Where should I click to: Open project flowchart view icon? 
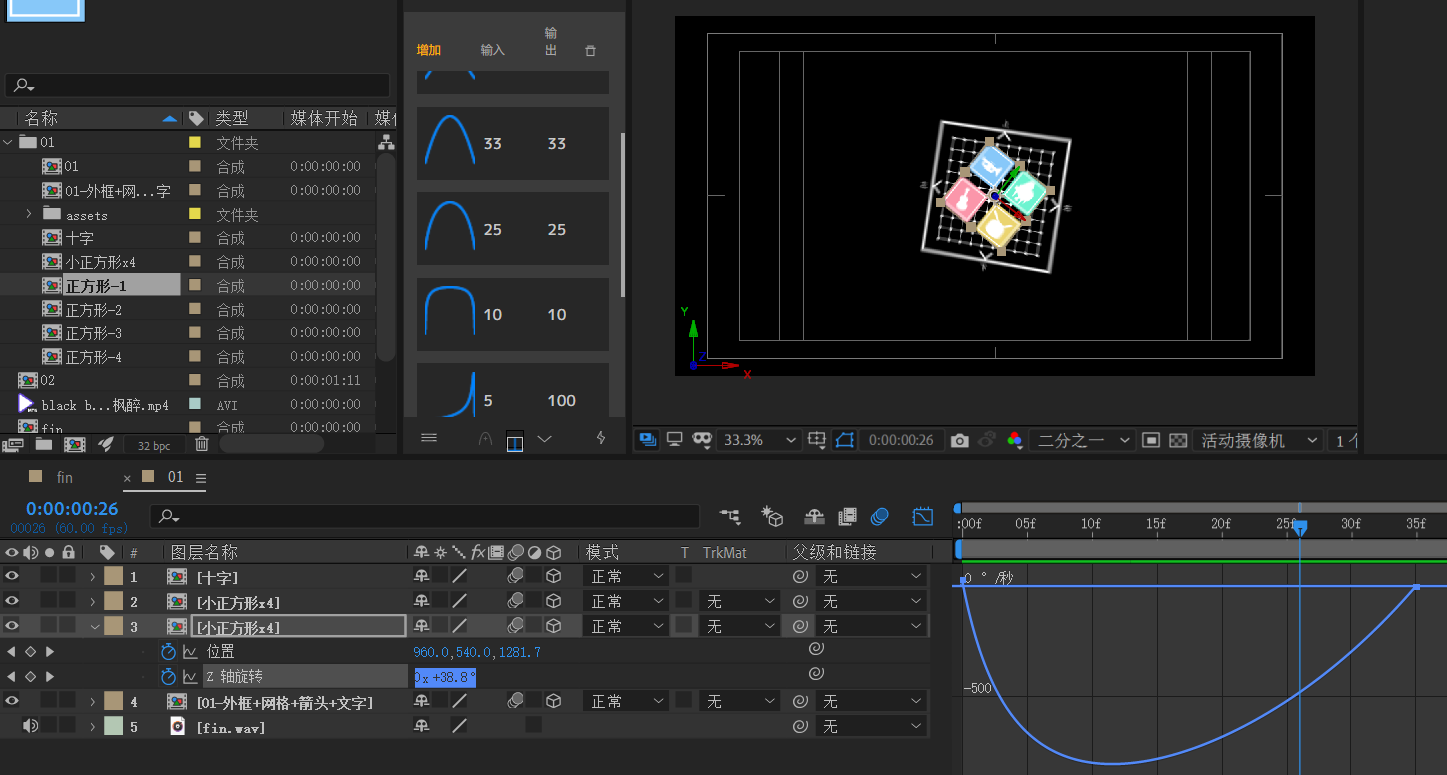tap(386, 143)
